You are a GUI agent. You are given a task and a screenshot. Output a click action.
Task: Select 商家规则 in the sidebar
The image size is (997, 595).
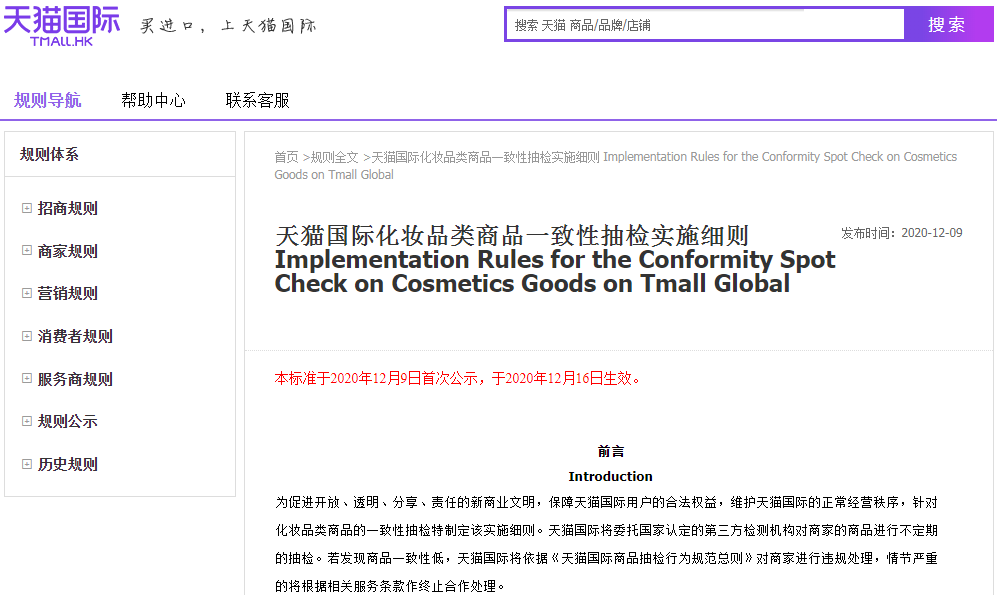[67, 251]
